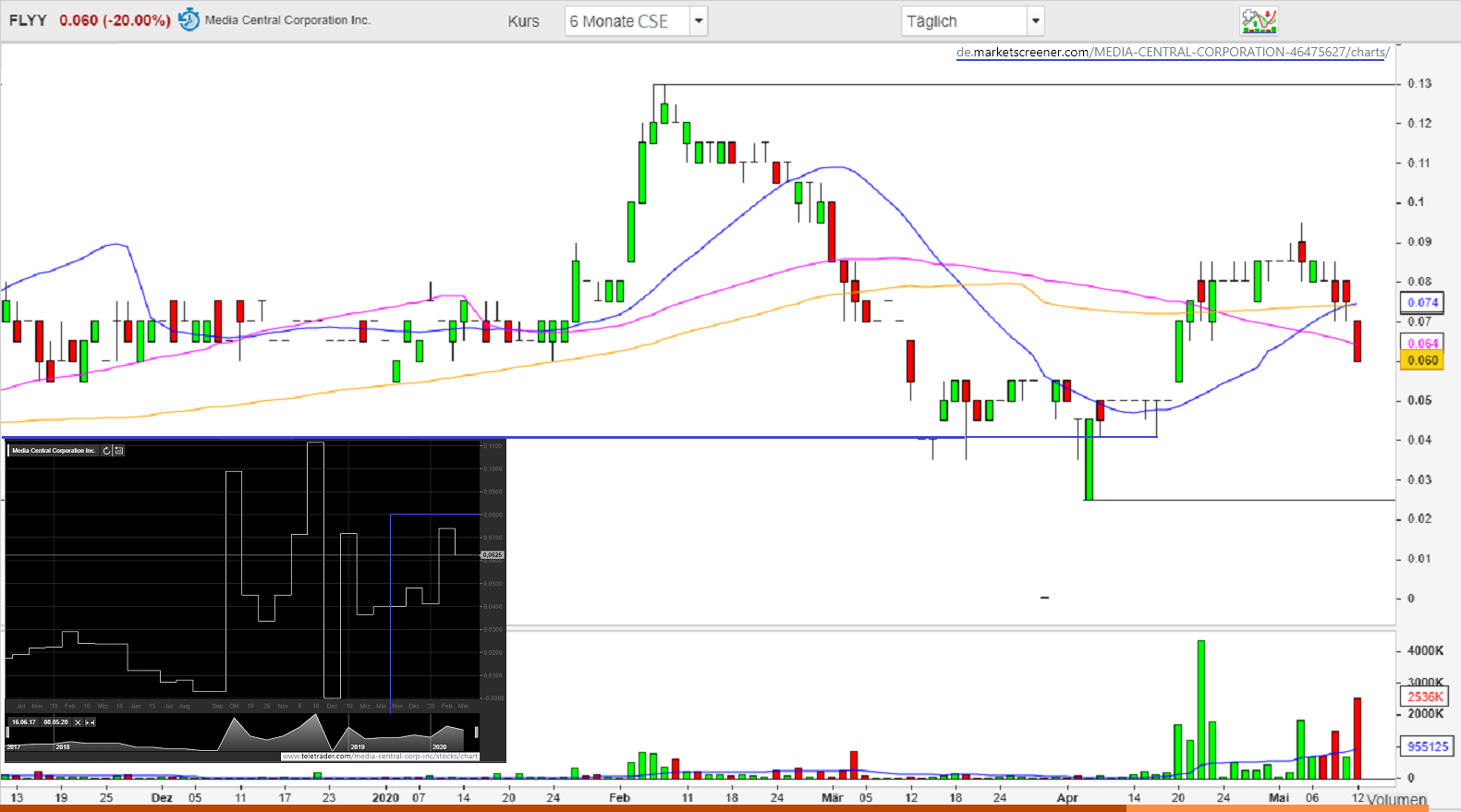This screenshot has height=812, width=1461.
Task: Click the Kurs label
Action: [x=523, y=21]
